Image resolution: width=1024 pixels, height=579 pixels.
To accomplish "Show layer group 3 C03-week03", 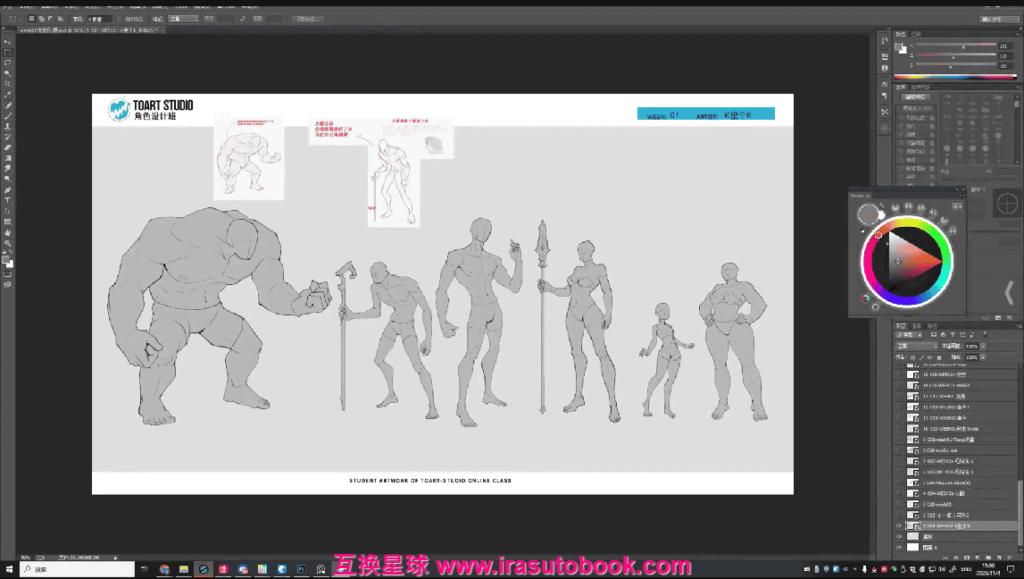I will coord(899,504).
